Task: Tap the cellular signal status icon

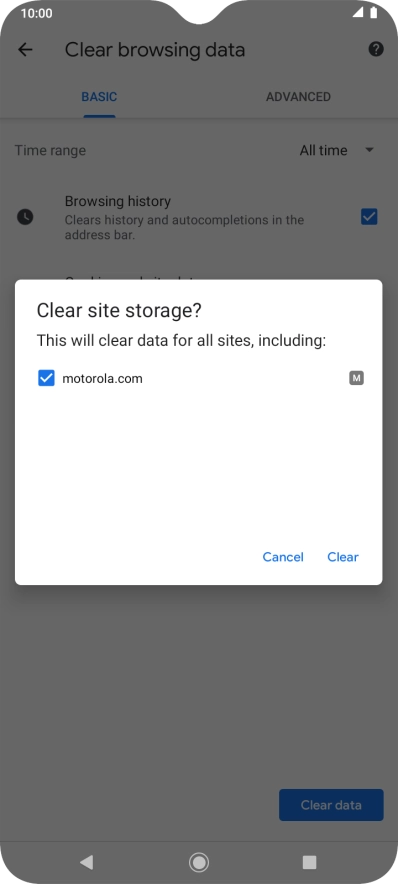Action: pos(358,12)
